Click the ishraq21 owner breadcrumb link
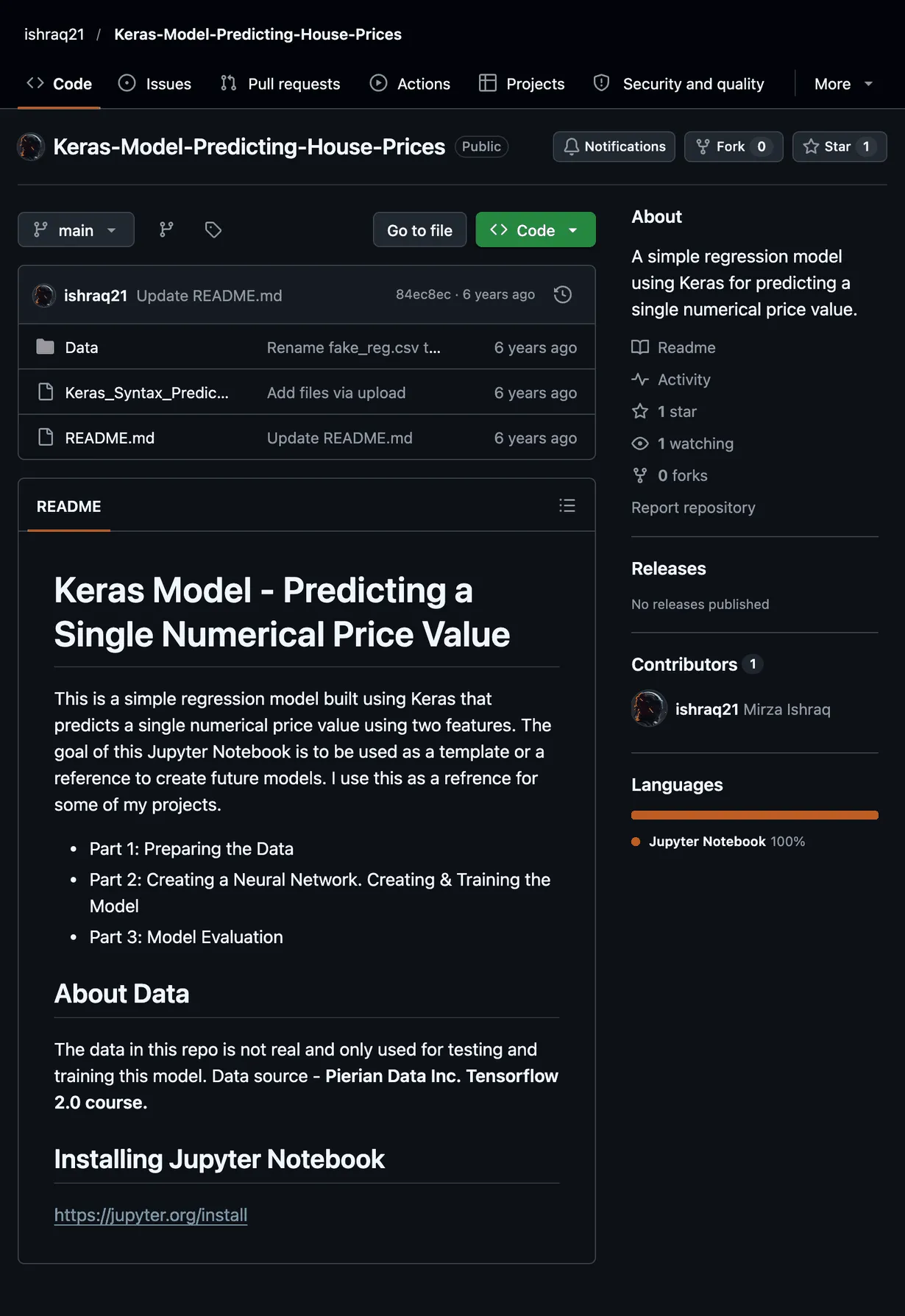 coord(54,35)
